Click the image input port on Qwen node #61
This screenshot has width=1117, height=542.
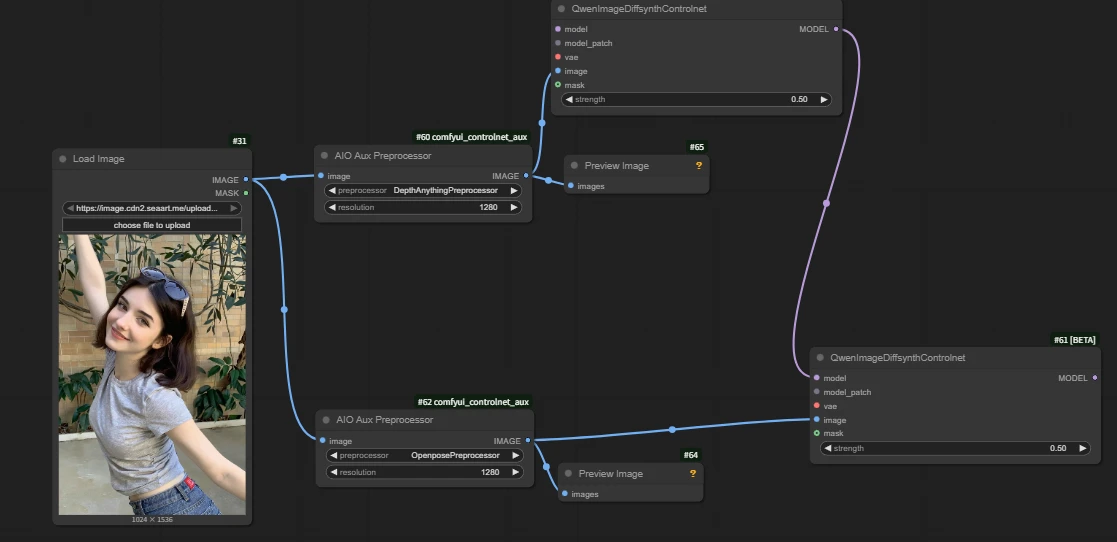816,419
